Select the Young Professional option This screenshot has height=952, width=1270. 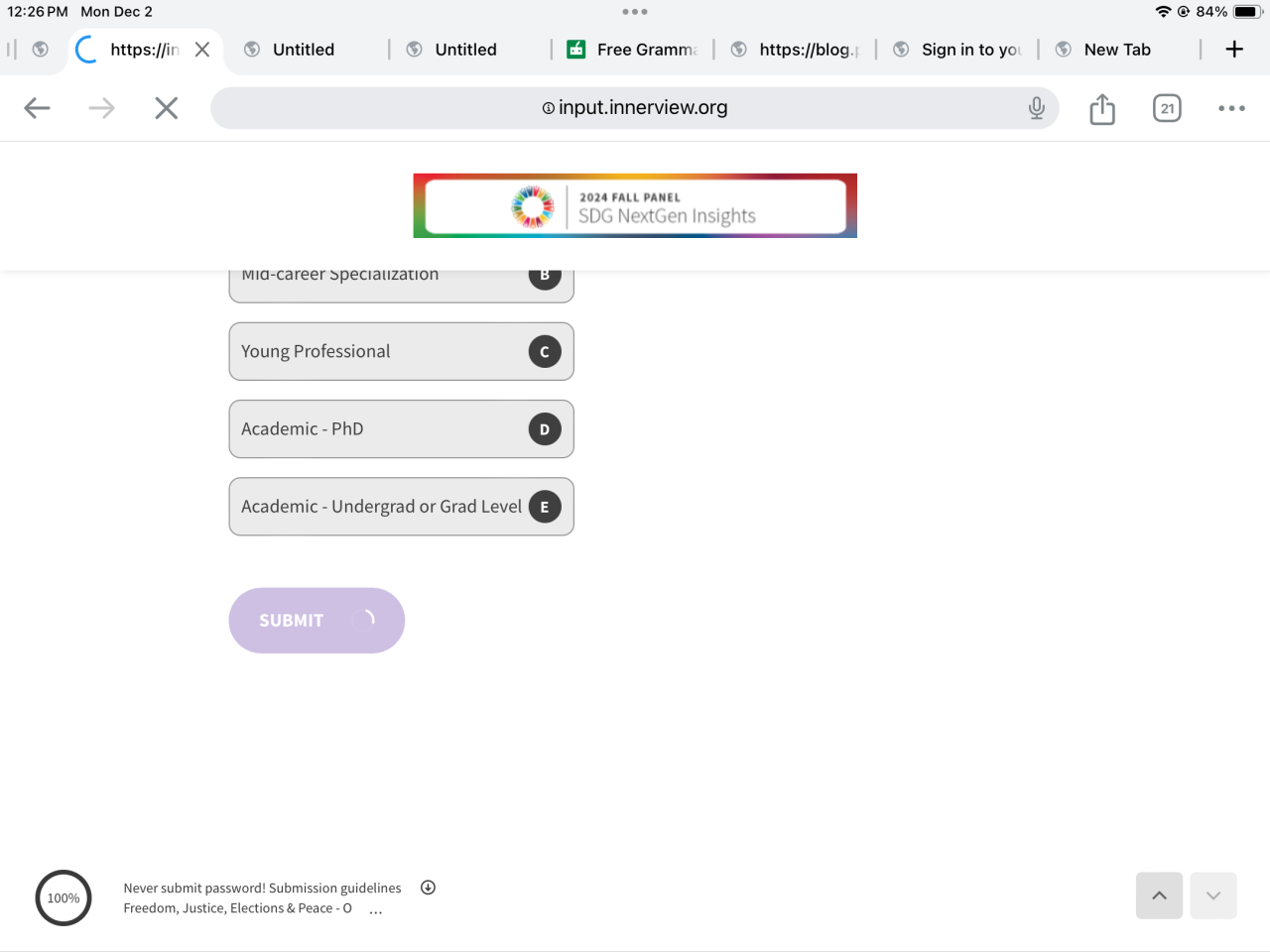pos(401,351)
